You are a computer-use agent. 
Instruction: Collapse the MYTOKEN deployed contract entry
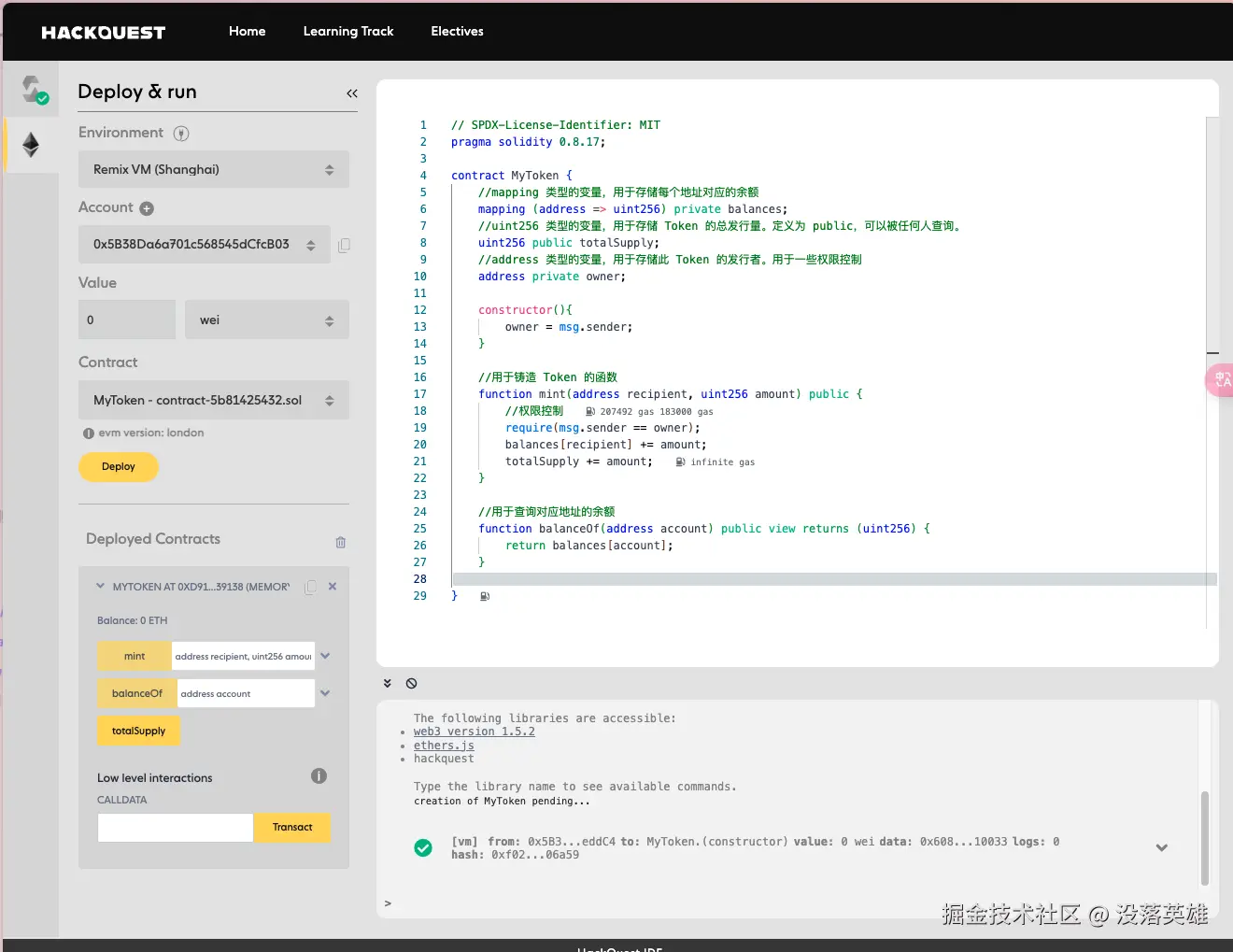pyautogui.click(x=100, y=587)
